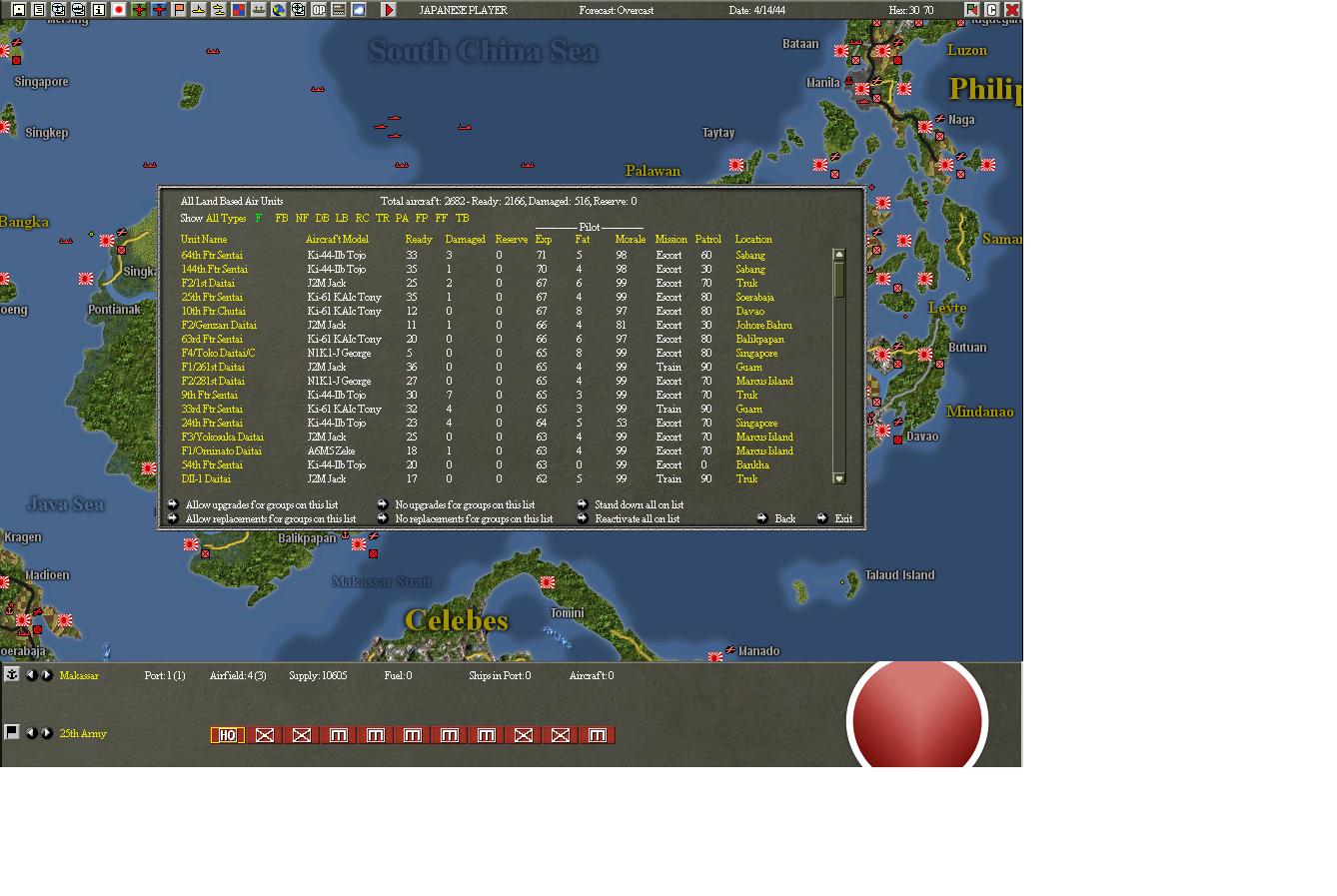Click the red flag icon at top right
1337x896 pixels.
point(971,10)
